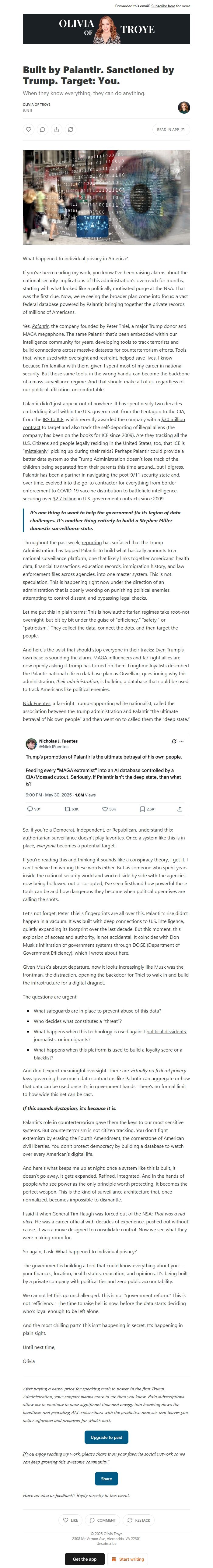
Task: Open the 'Subscribe here' link
Action: pos(163,6)
